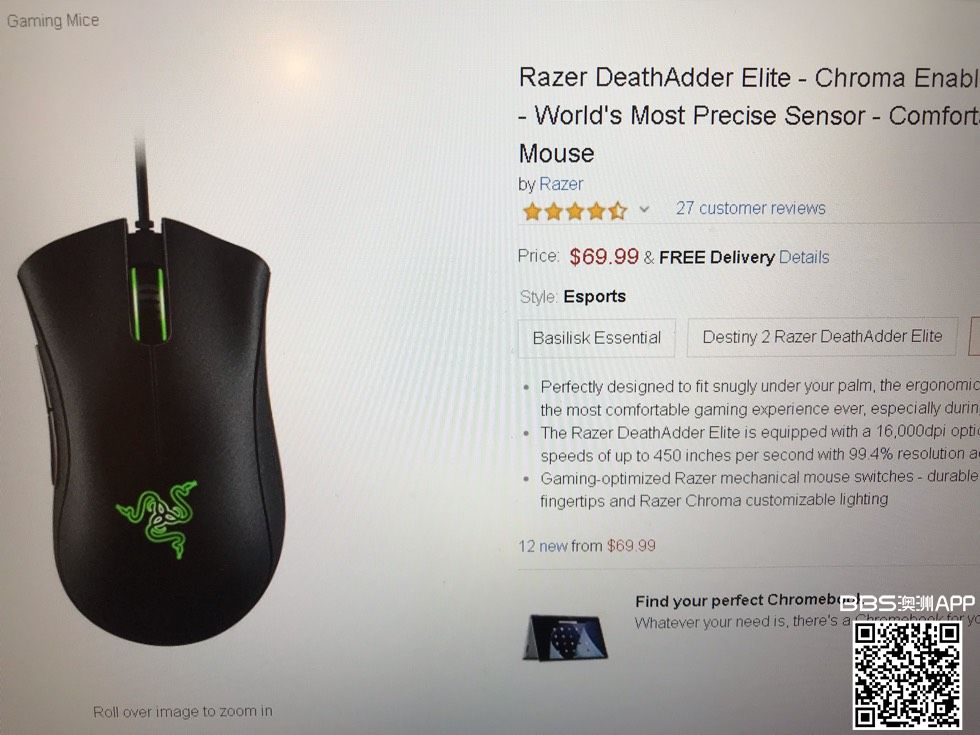Click the Gaming Mice breadcrumb link
Image resolution: width=980 pixels, height=735 pixels.
tap(53, 21)
